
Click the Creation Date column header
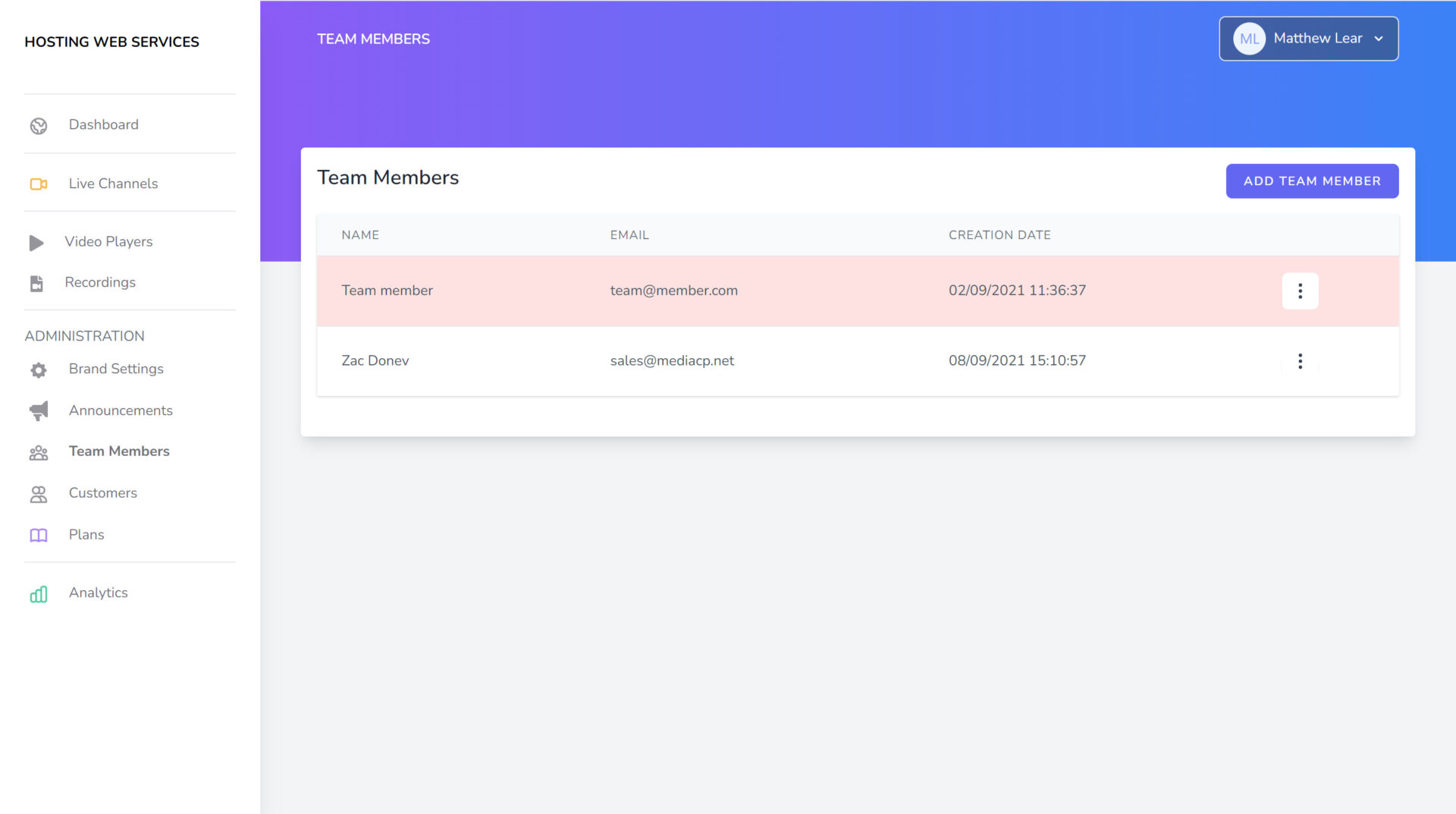click(x=999, y=235)
